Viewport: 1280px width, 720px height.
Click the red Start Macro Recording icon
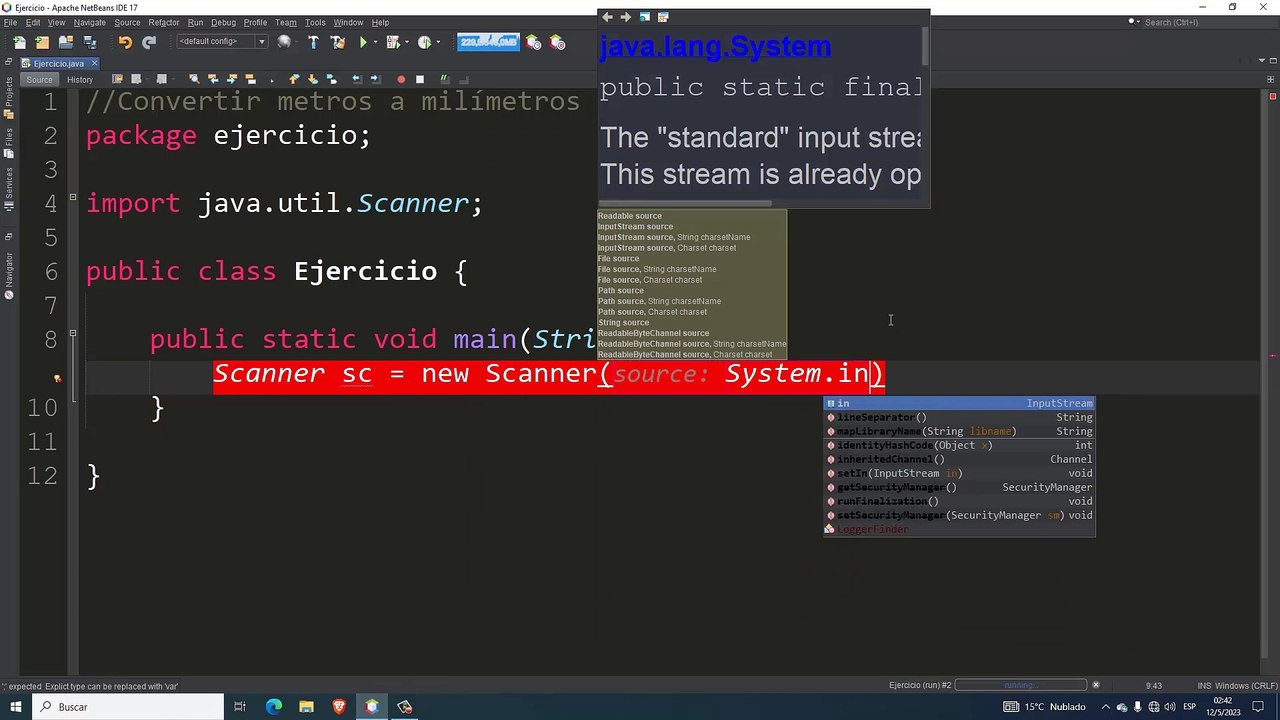coord(401,79)
